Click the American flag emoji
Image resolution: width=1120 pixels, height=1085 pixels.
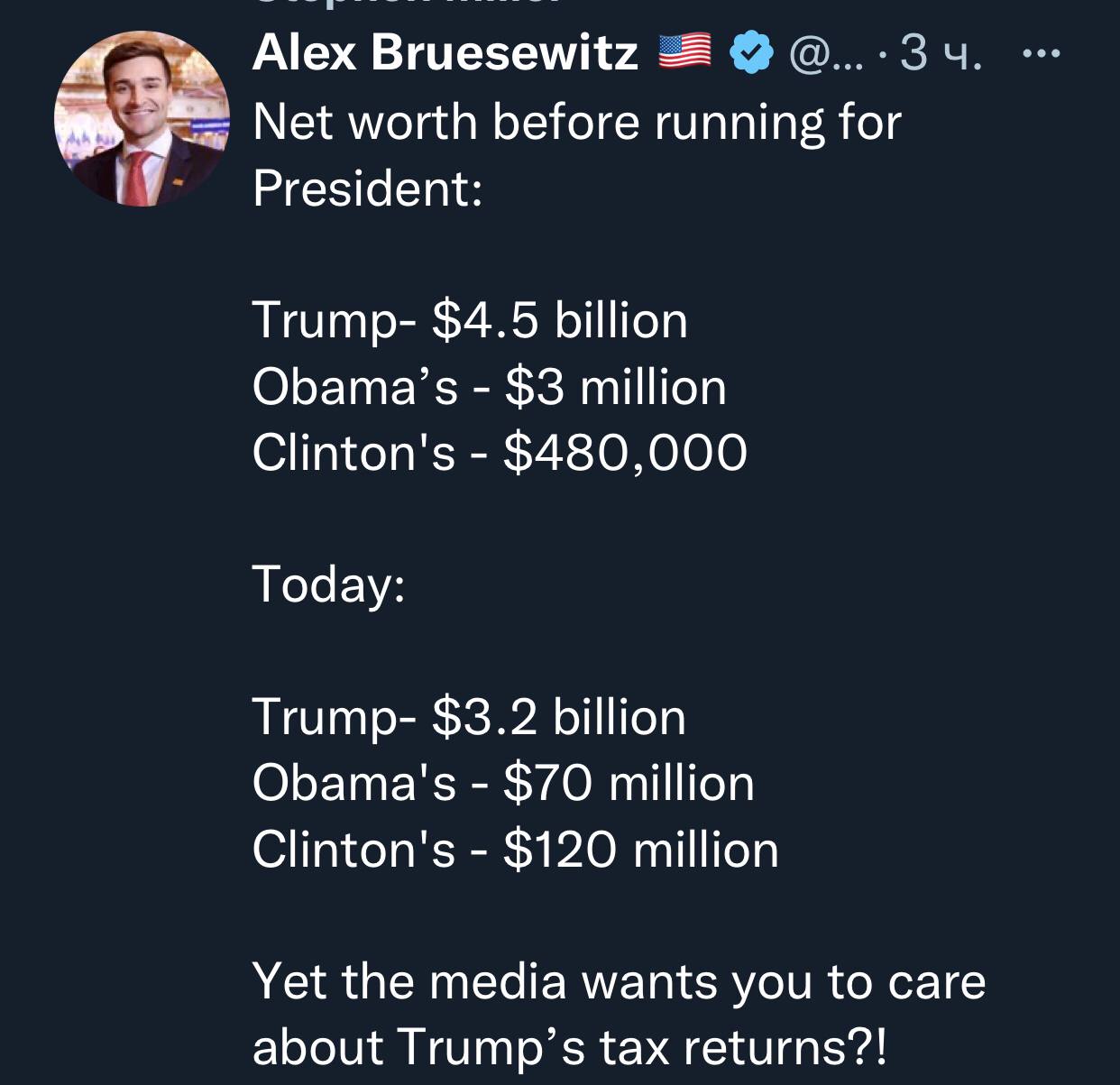click(x=684, y=51)
